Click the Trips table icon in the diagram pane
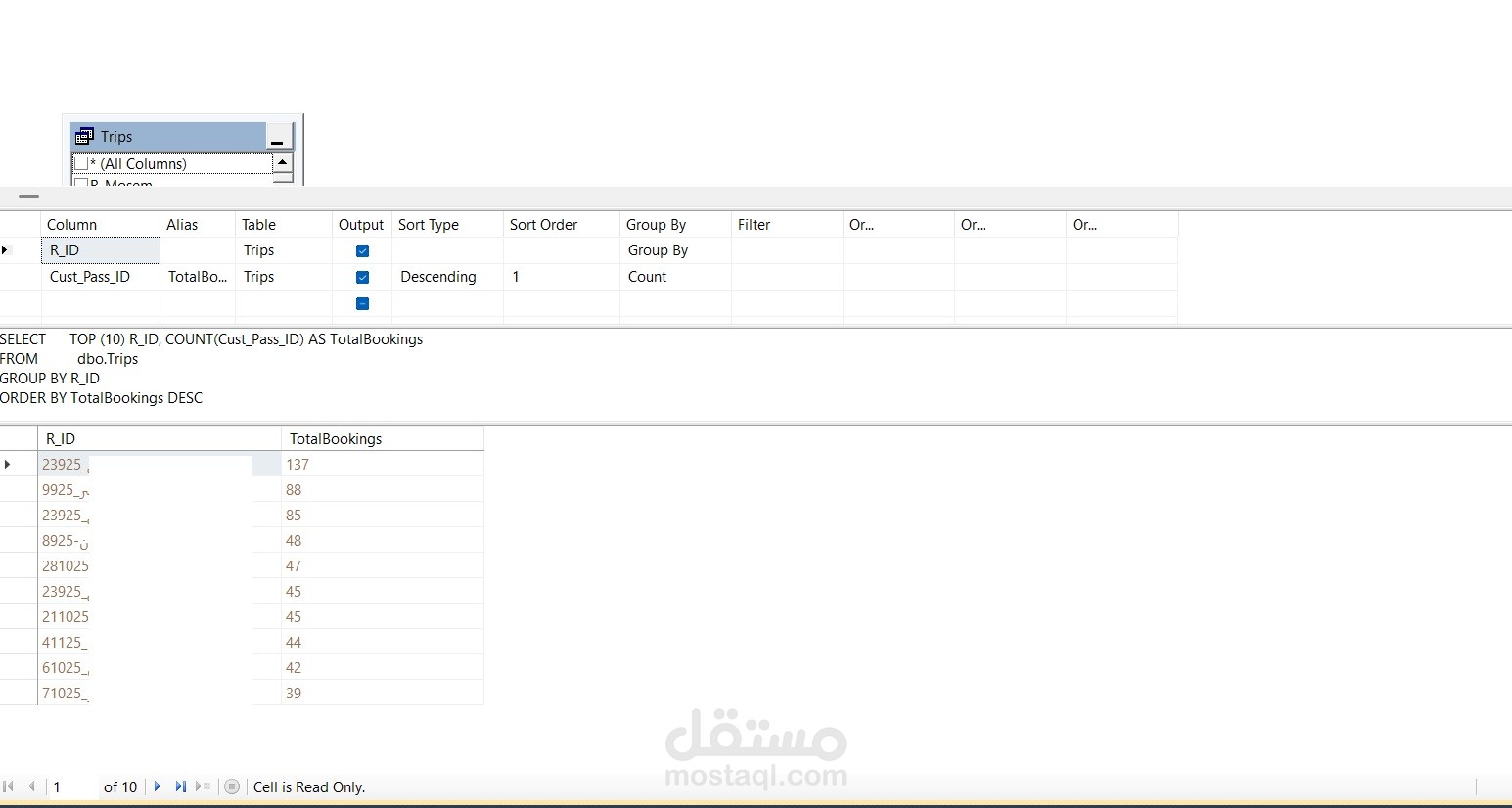Viewport: 1512px width, 808px height. (x=84, y=137)
